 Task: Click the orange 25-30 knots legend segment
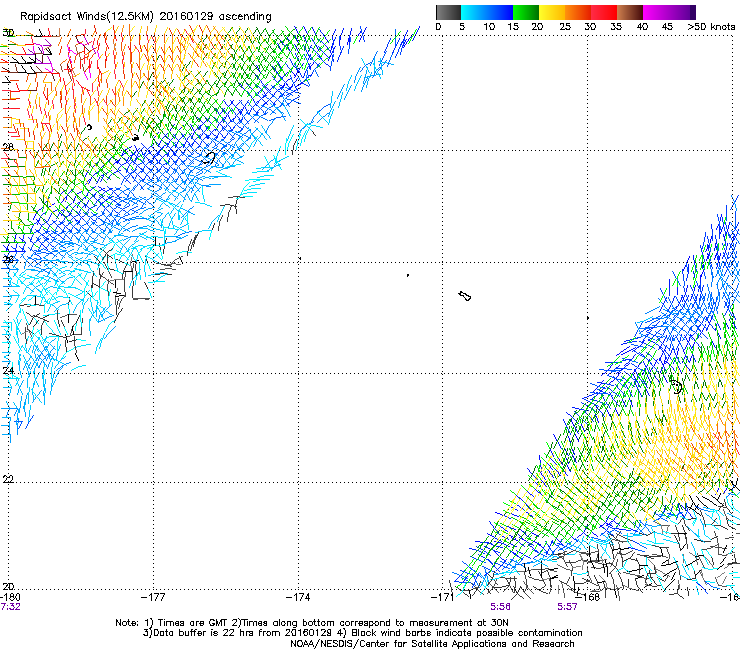(x=578, y=12)
